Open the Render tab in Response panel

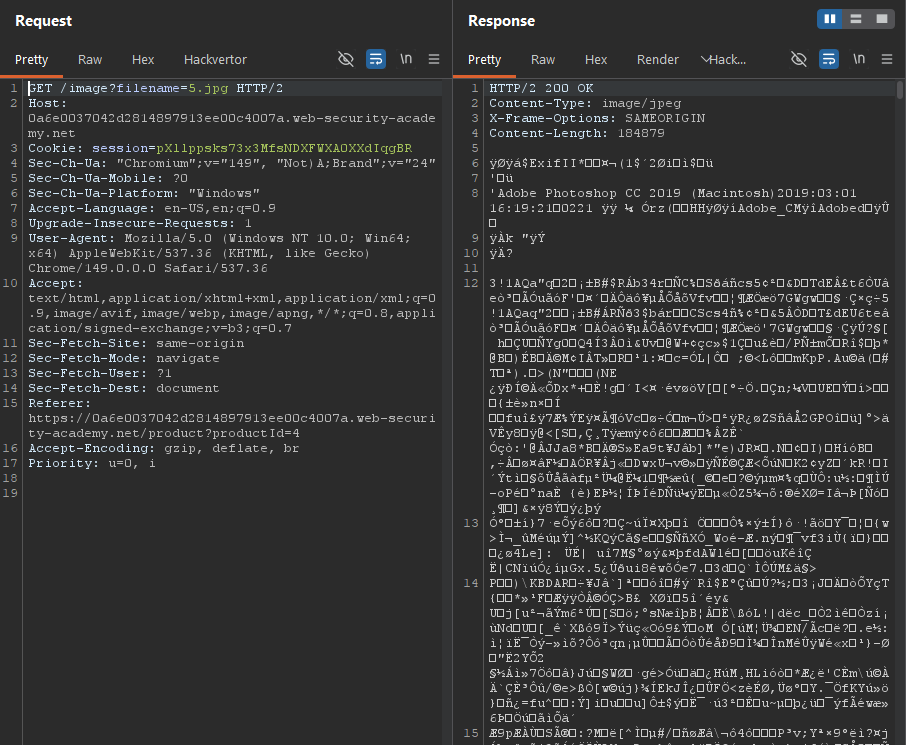click(658, 60)
